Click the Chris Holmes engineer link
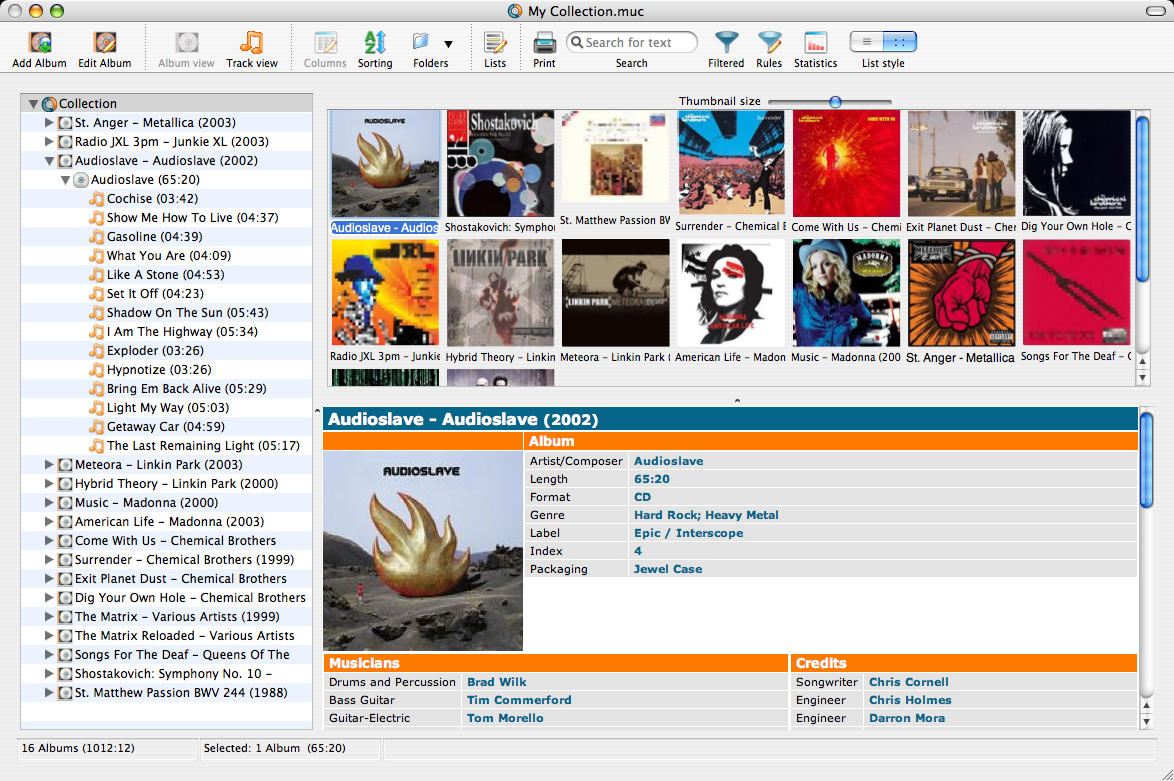 (910, 700)
